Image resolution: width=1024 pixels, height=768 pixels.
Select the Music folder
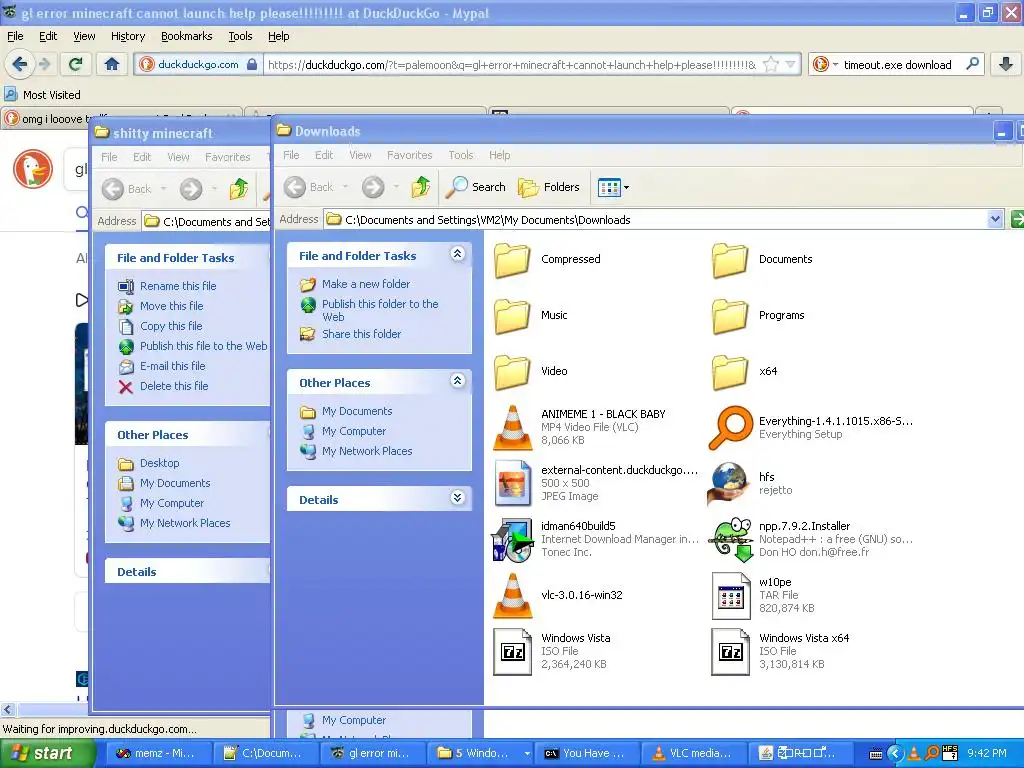click(531, 315)
